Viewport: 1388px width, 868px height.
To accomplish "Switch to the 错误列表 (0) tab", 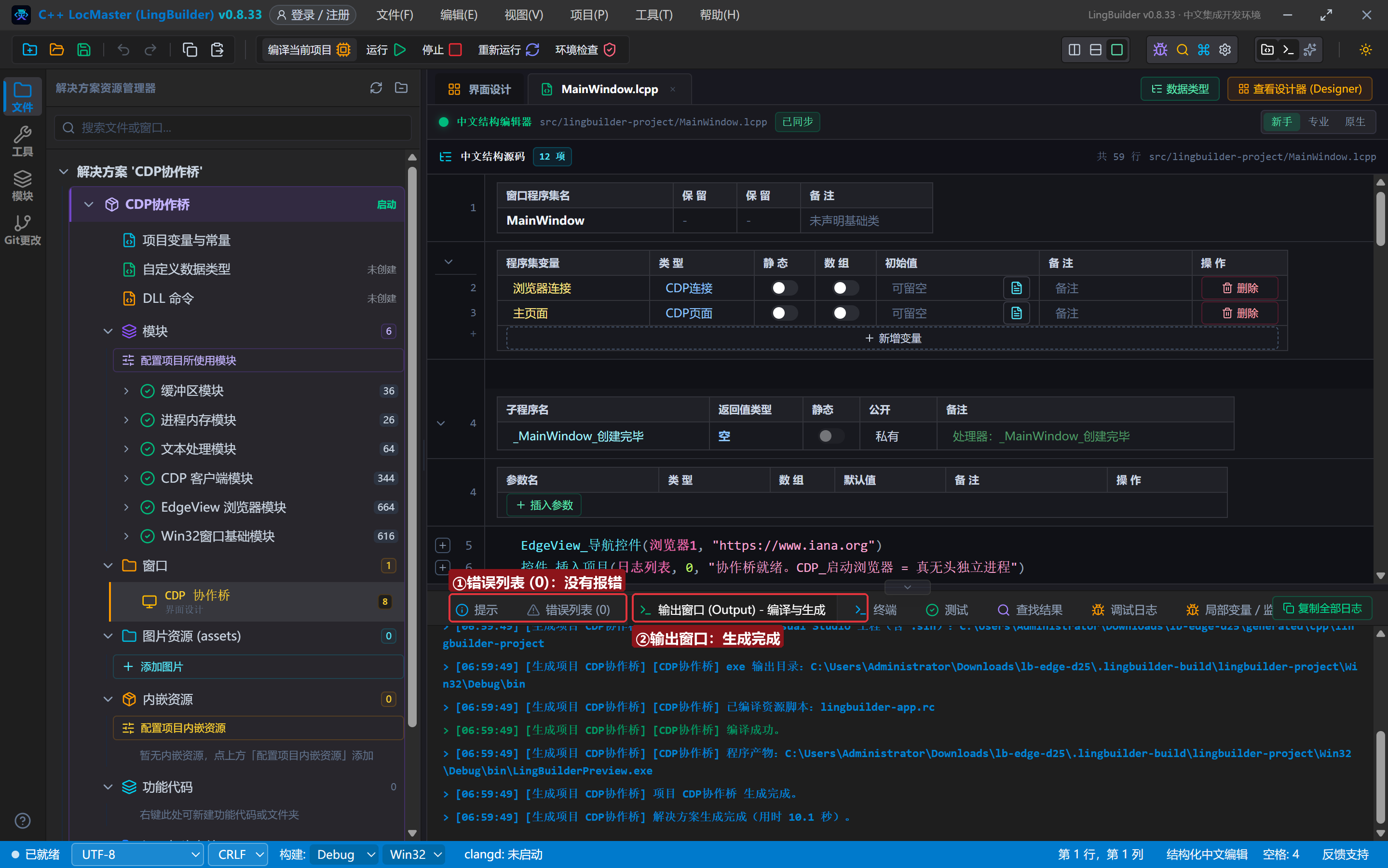I will pos(569,609).
